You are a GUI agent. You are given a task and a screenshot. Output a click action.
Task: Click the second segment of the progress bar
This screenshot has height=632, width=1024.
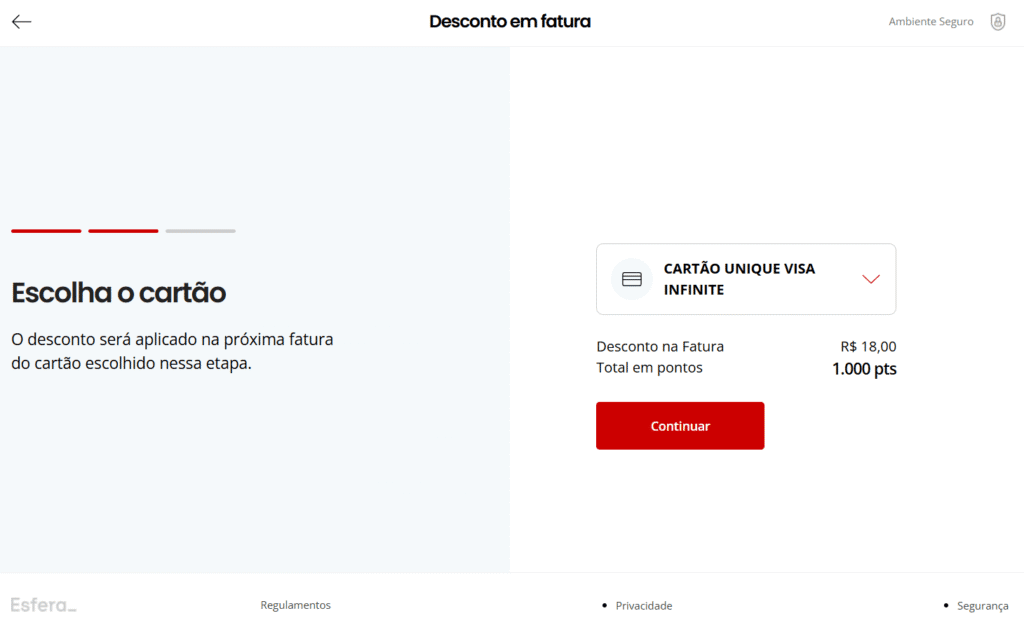pyautogui.click(x=122, y=231)
